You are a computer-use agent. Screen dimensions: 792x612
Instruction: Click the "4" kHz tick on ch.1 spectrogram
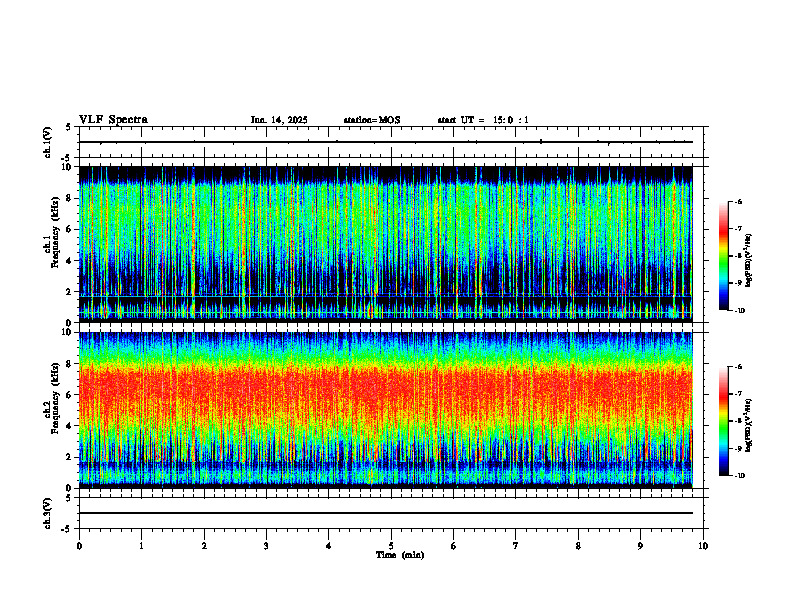70,261
